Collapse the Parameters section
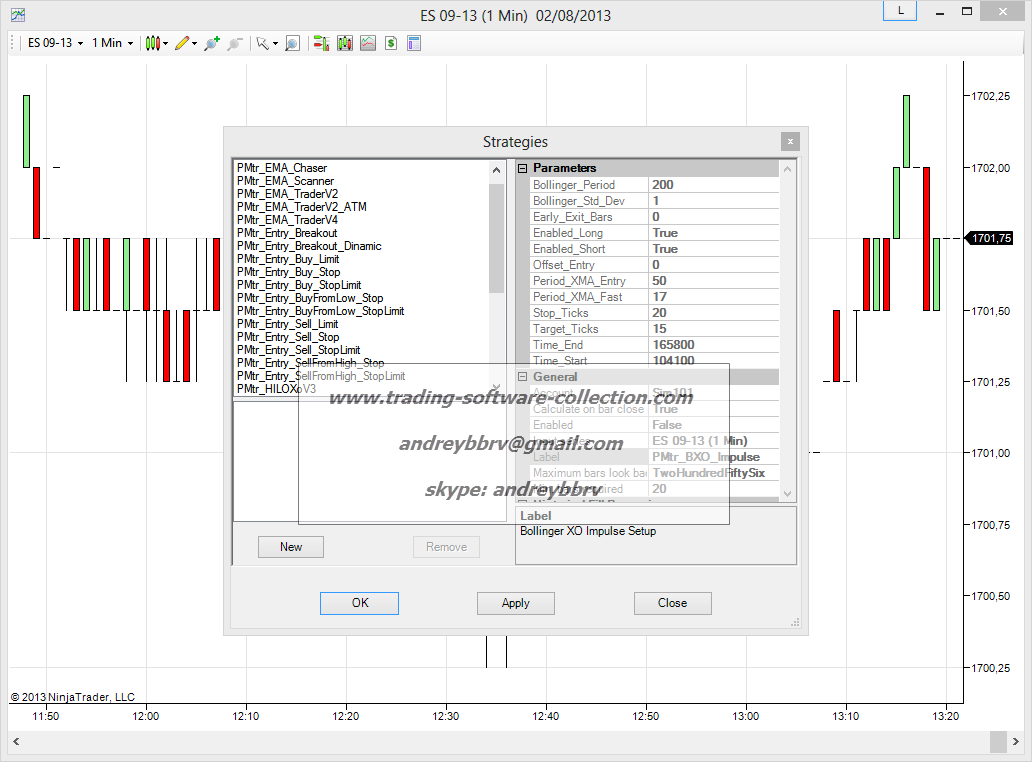 [522, 169]
